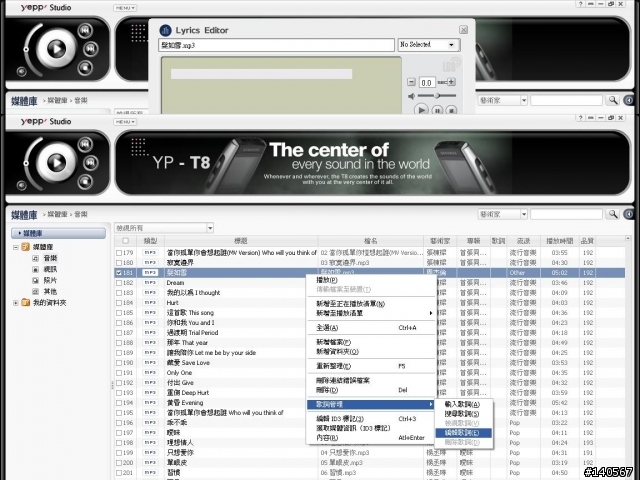This screenshot has width=640, height=480.
Task: Tick checkbox for track 191 Only One
Action: coord(119,373)
